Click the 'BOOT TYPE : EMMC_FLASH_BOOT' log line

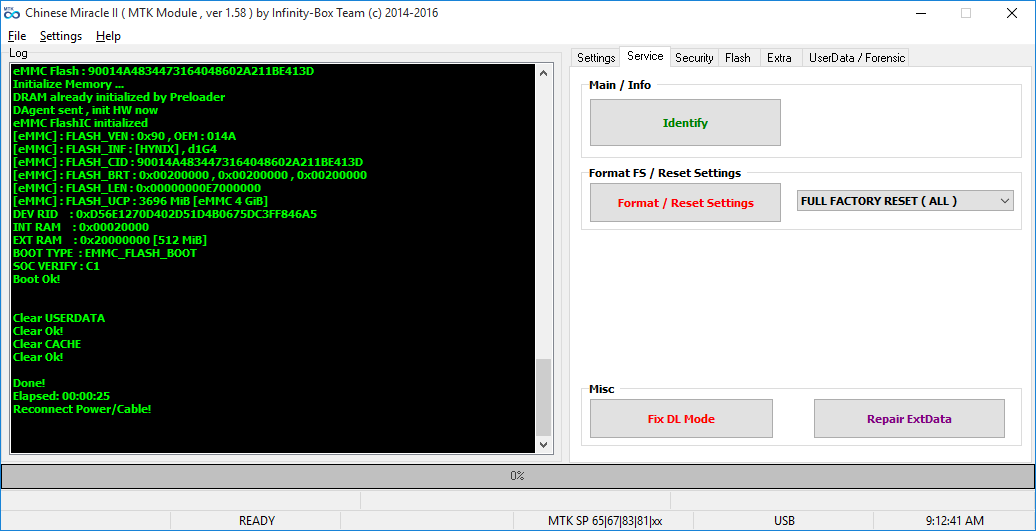[104, 253]
